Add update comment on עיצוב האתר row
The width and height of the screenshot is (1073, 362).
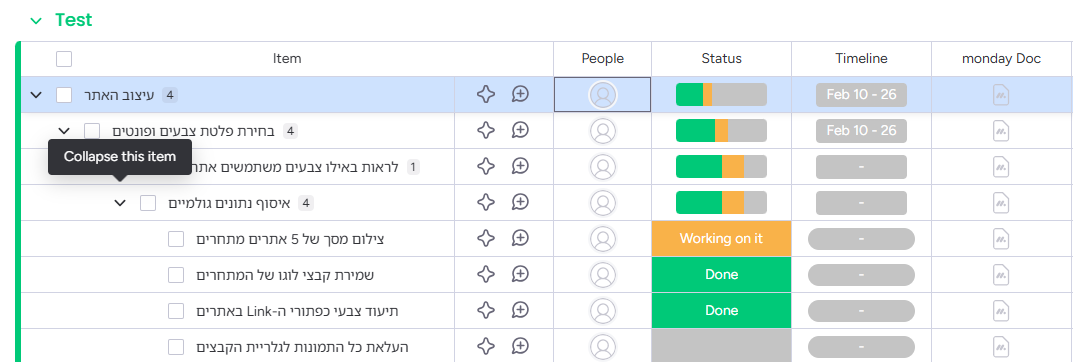(x=521, y=94)
